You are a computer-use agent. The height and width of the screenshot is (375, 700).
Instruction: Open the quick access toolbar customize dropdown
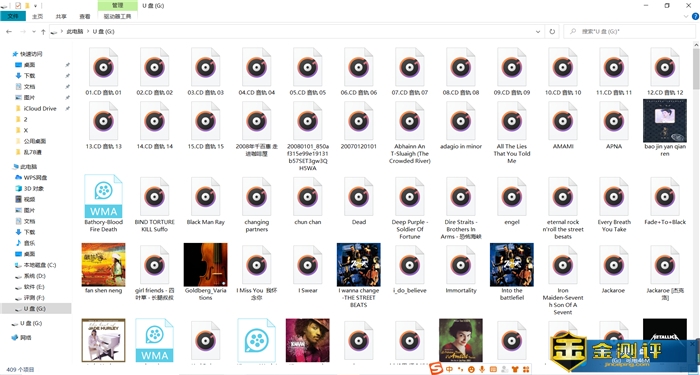(x=35, y=6)
